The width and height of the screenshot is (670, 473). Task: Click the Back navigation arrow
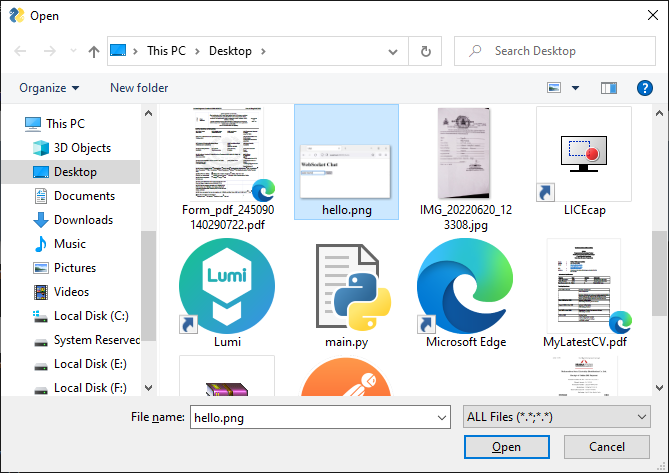point(20,51)
